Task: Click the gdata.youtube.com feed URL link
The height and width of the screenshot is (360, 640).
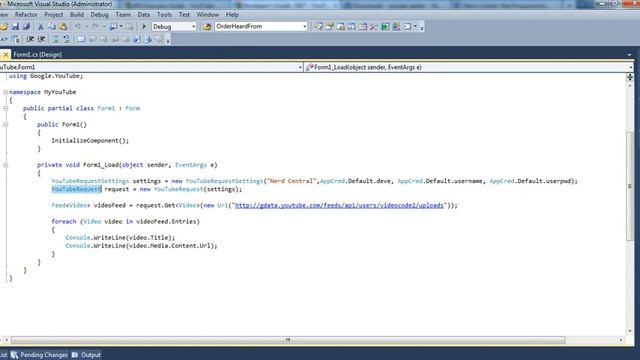Action: click(339, 205)
